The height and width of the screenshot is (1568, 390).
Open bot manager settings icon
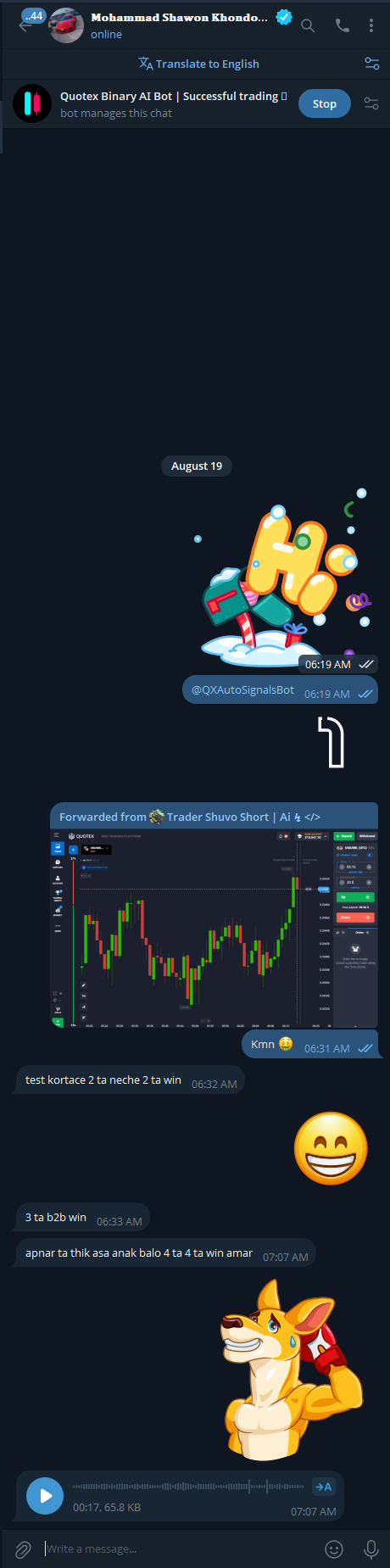tap(370, 103)
